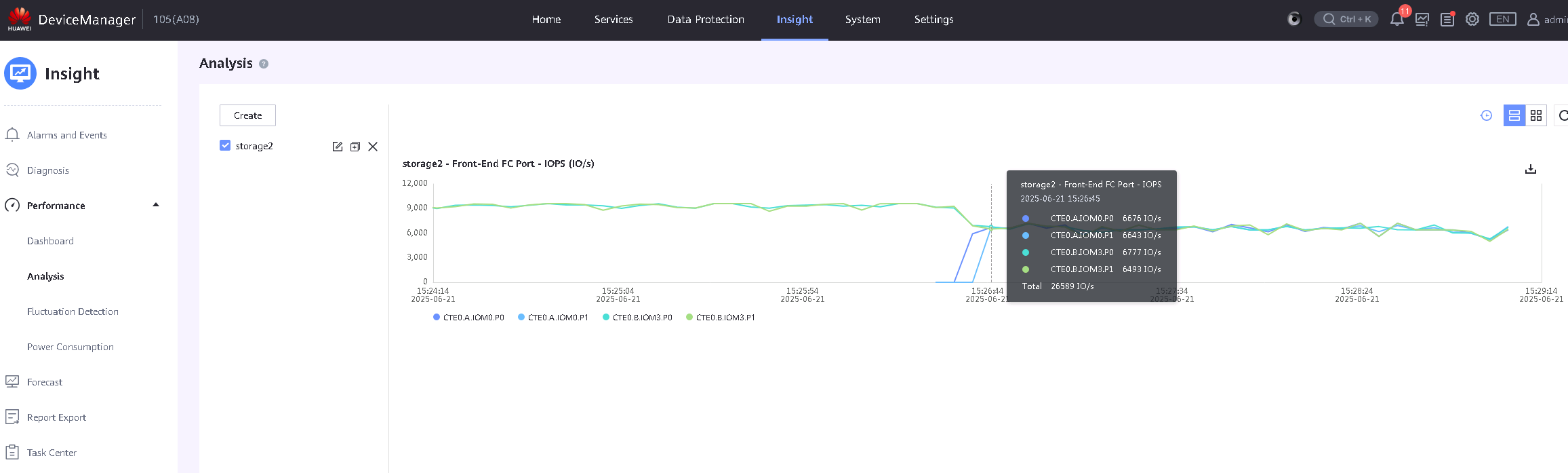
Task: Click the Alarms and Events bell icon
Action: pos(12,135)
